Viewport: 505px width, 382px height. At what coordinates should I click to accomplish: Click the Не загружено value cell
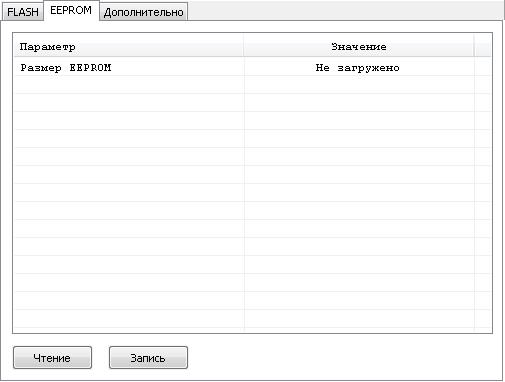[359, 68]
